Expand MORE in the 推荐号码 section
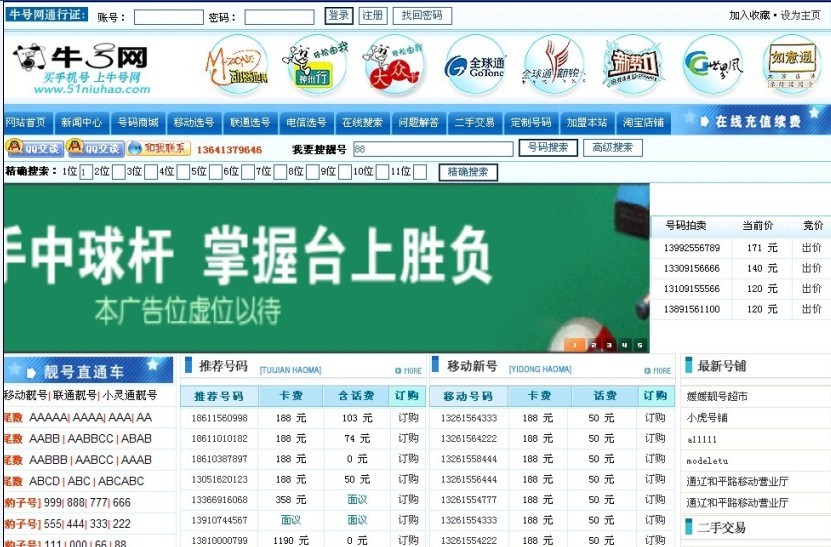The image size is (831, 547). 408,370
